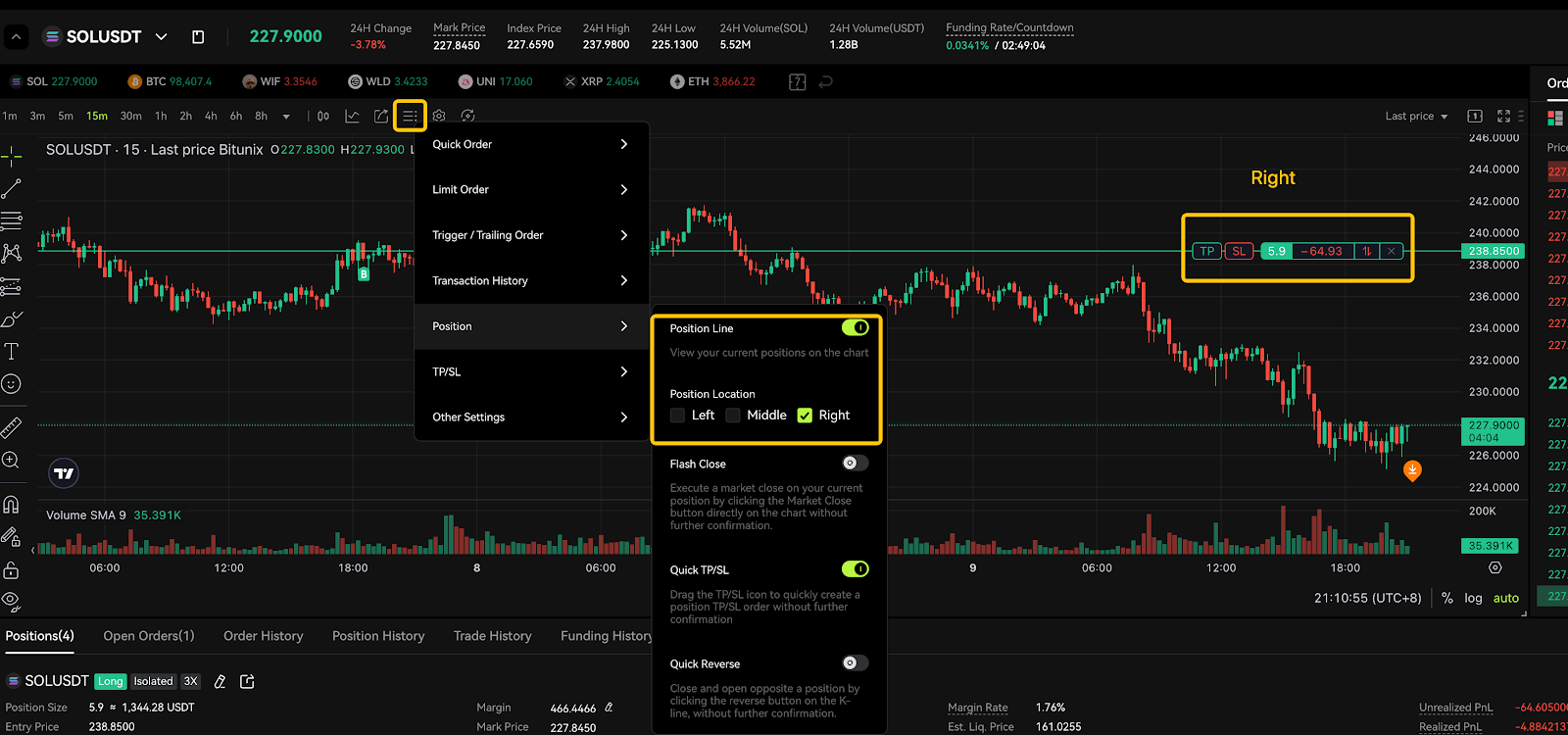1568x735 pixels.
Task: Expand Limit Order submenu
Action: 532,189
